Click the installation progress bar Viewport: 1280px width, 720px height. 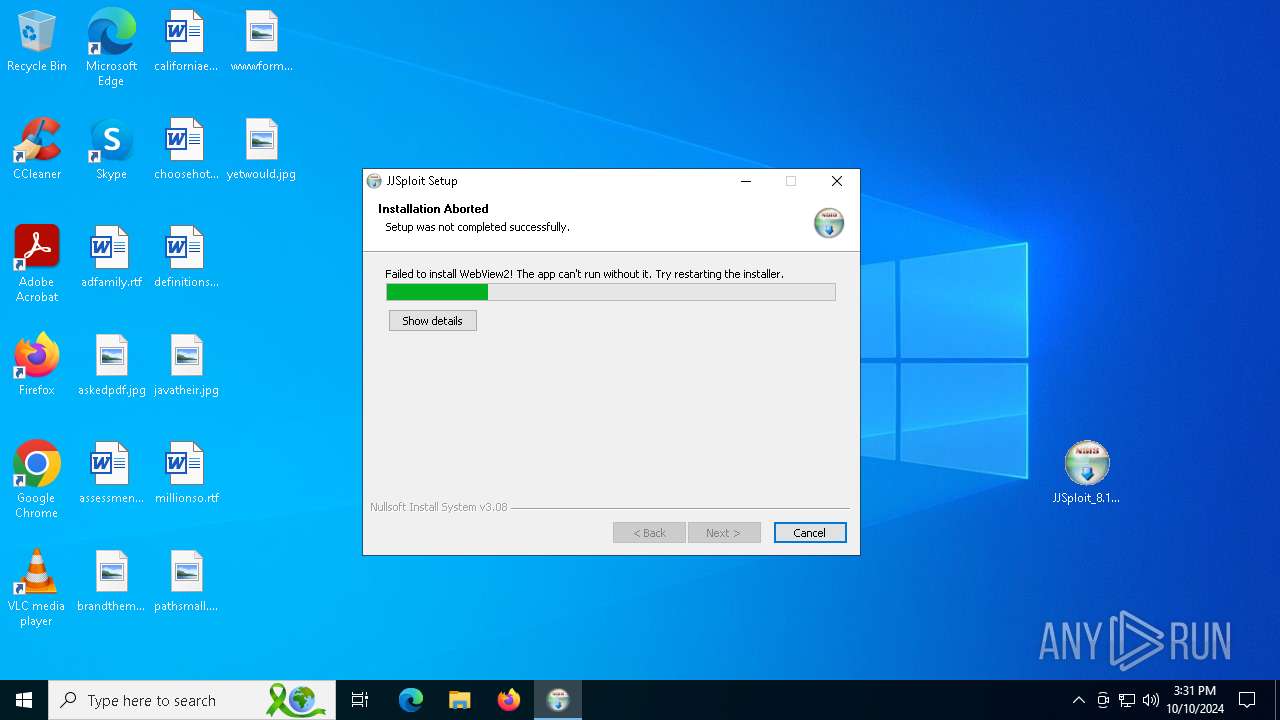click(x=611, y=292)
